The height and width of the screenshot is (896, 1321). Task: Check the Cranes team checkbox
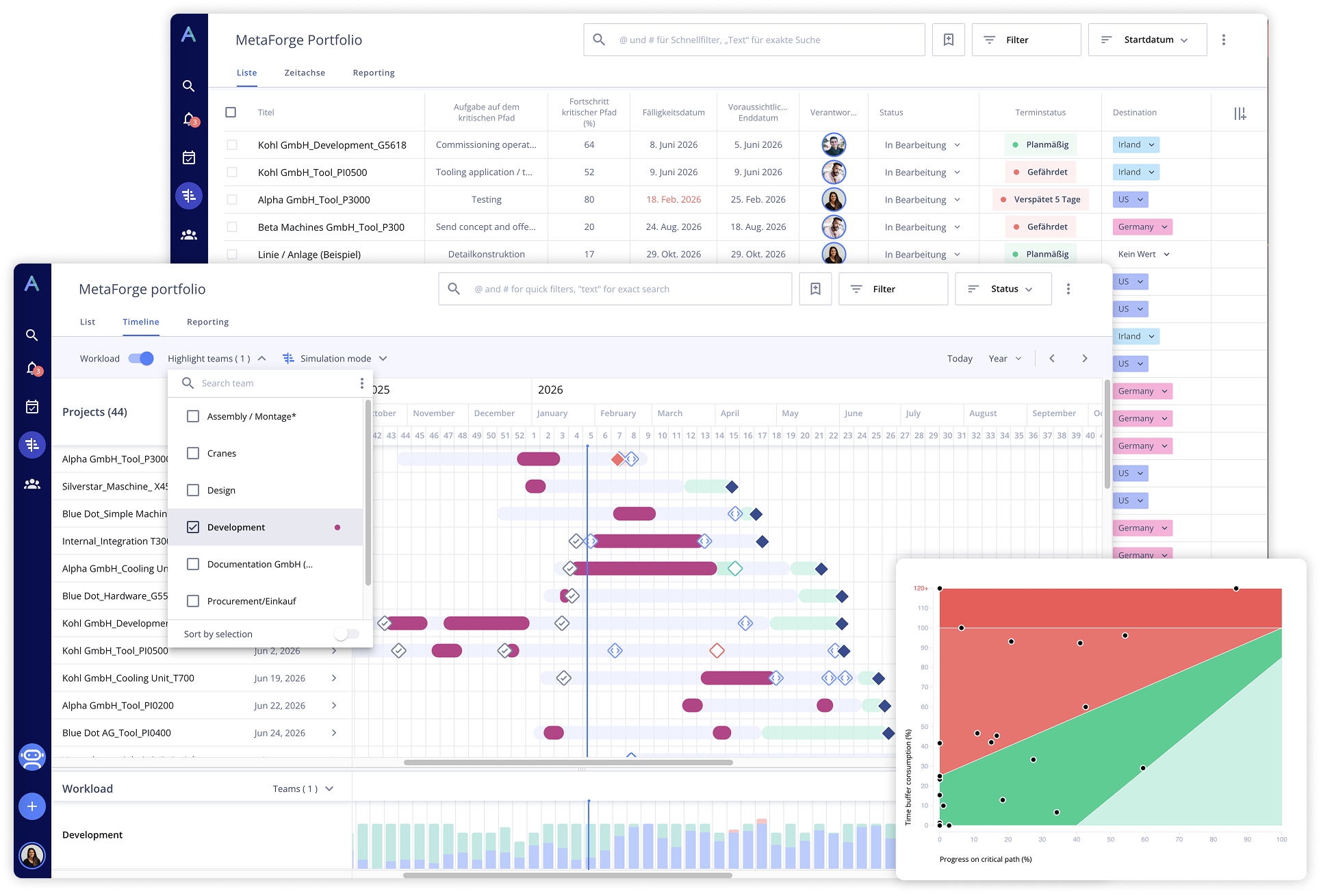tap(193, 453)
